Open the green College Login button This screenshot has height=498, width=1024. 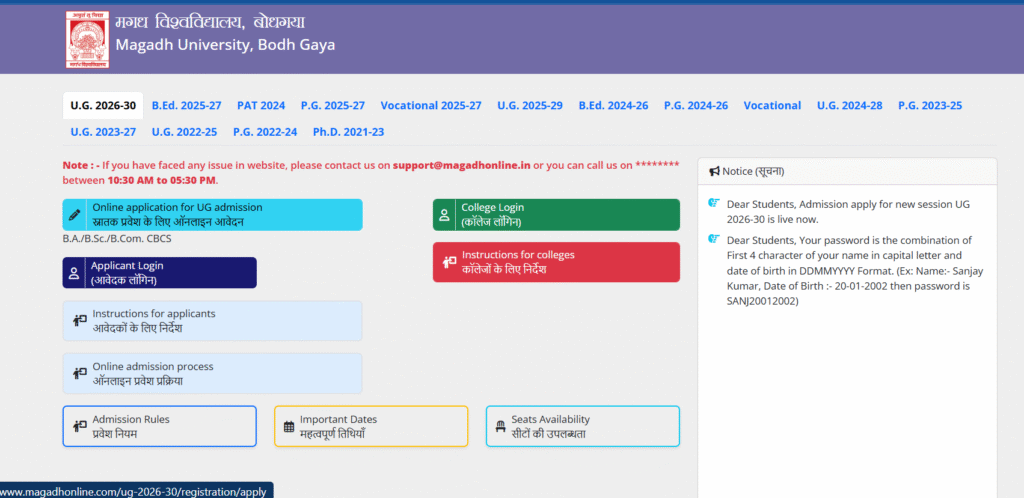[x=556, y=215]
